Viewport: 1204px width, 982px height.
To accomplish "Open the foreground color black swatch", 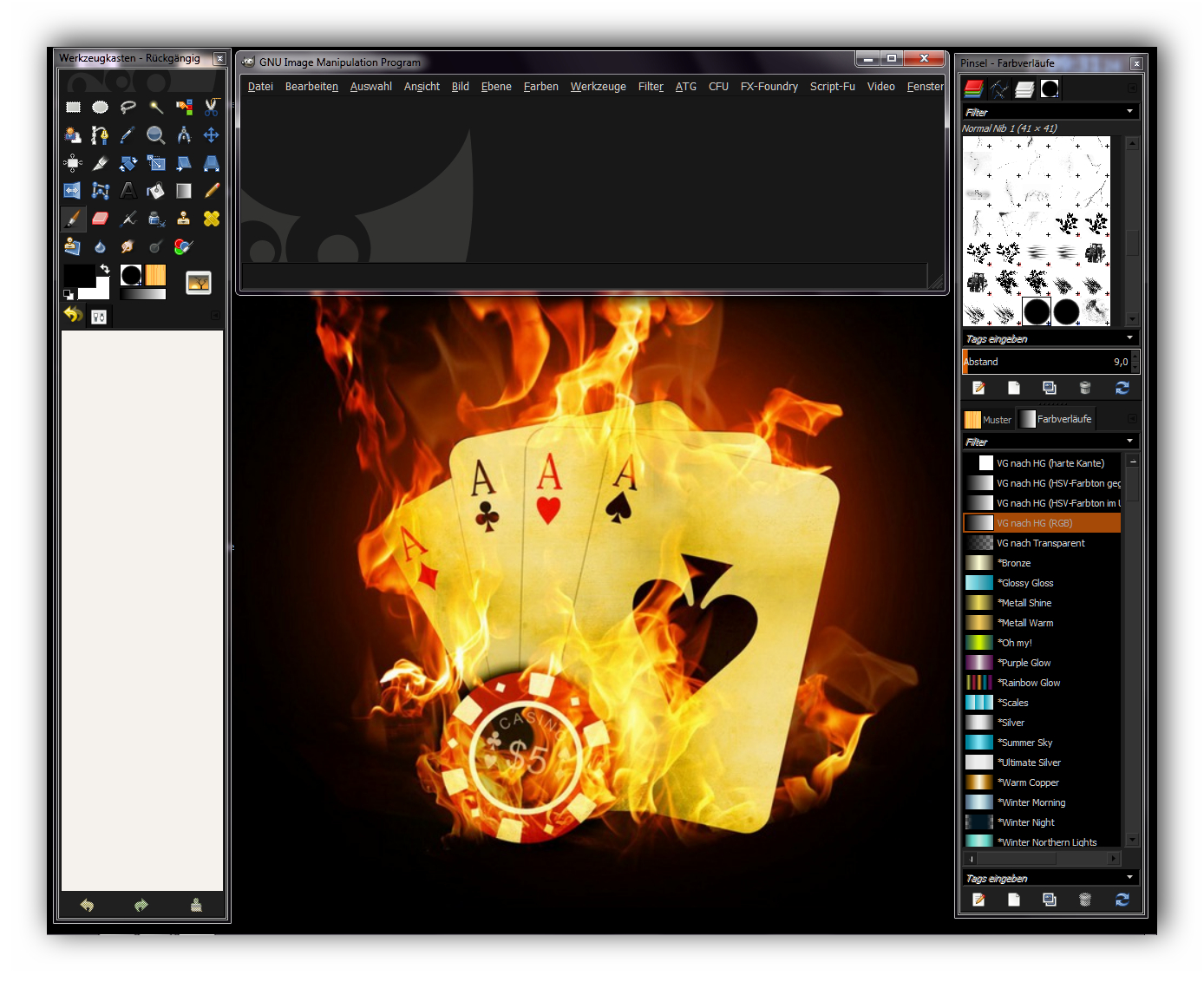I will (78, 276).
